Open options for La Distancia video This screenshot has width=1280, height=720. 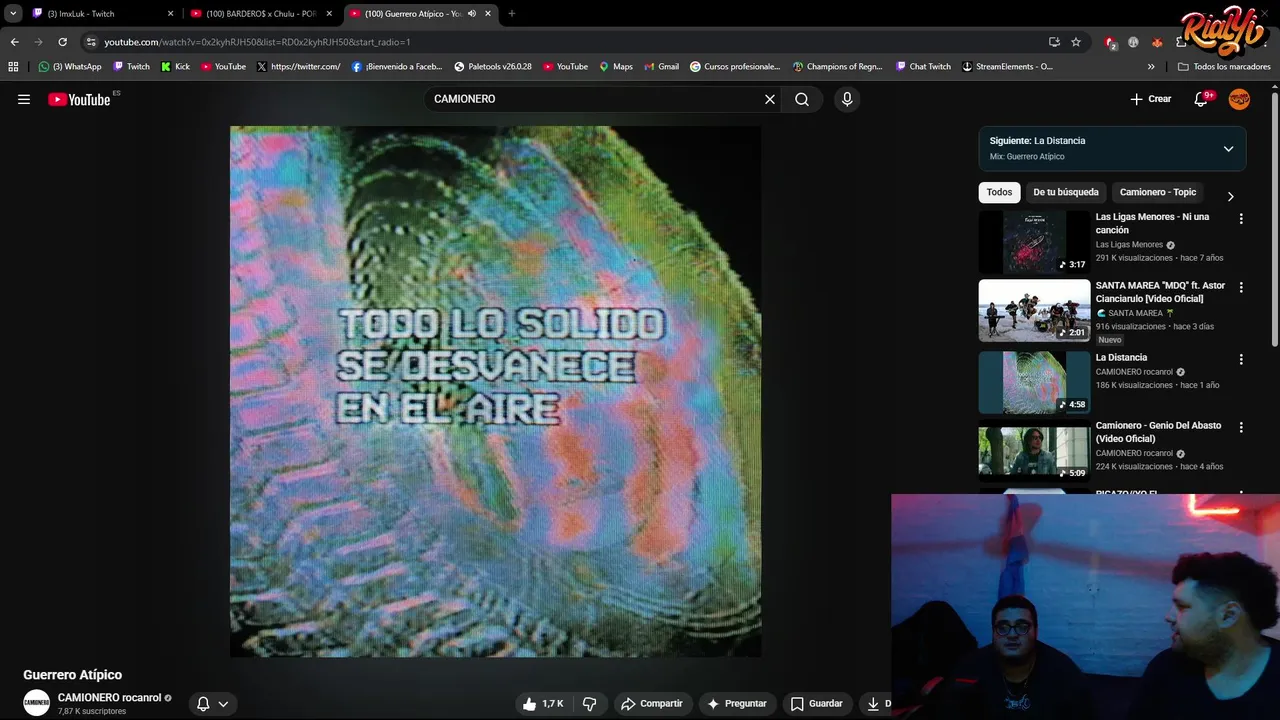click(1241, 359)
